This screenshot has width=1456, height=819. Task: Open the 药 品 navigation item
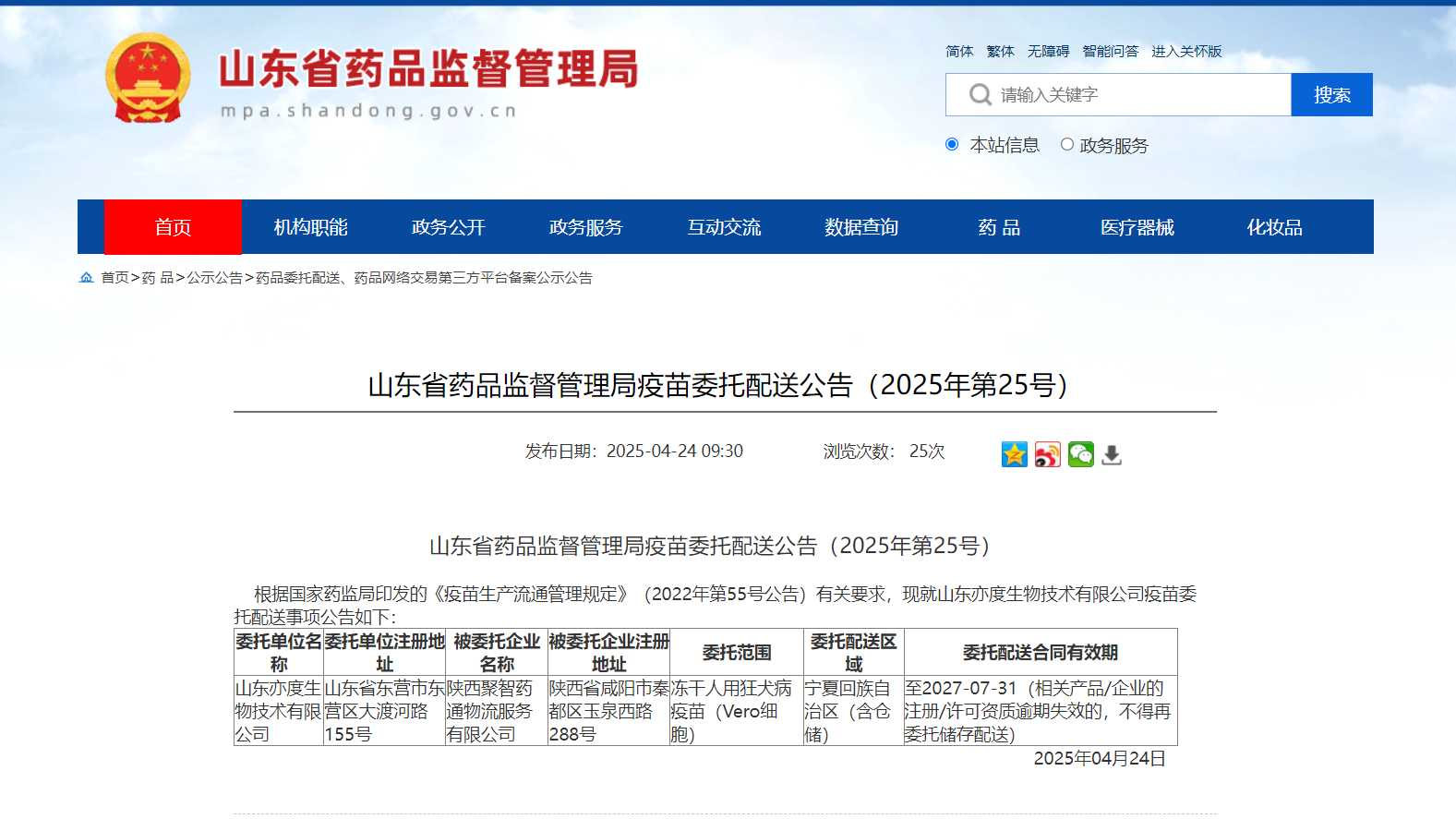(x=999, y=227)
